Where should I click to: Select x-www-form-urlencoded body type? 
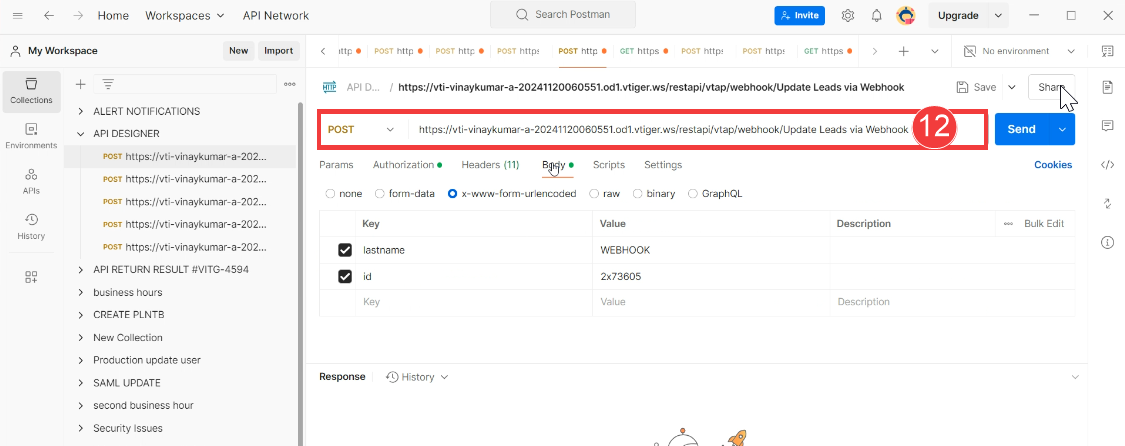(x=453, y=194)
